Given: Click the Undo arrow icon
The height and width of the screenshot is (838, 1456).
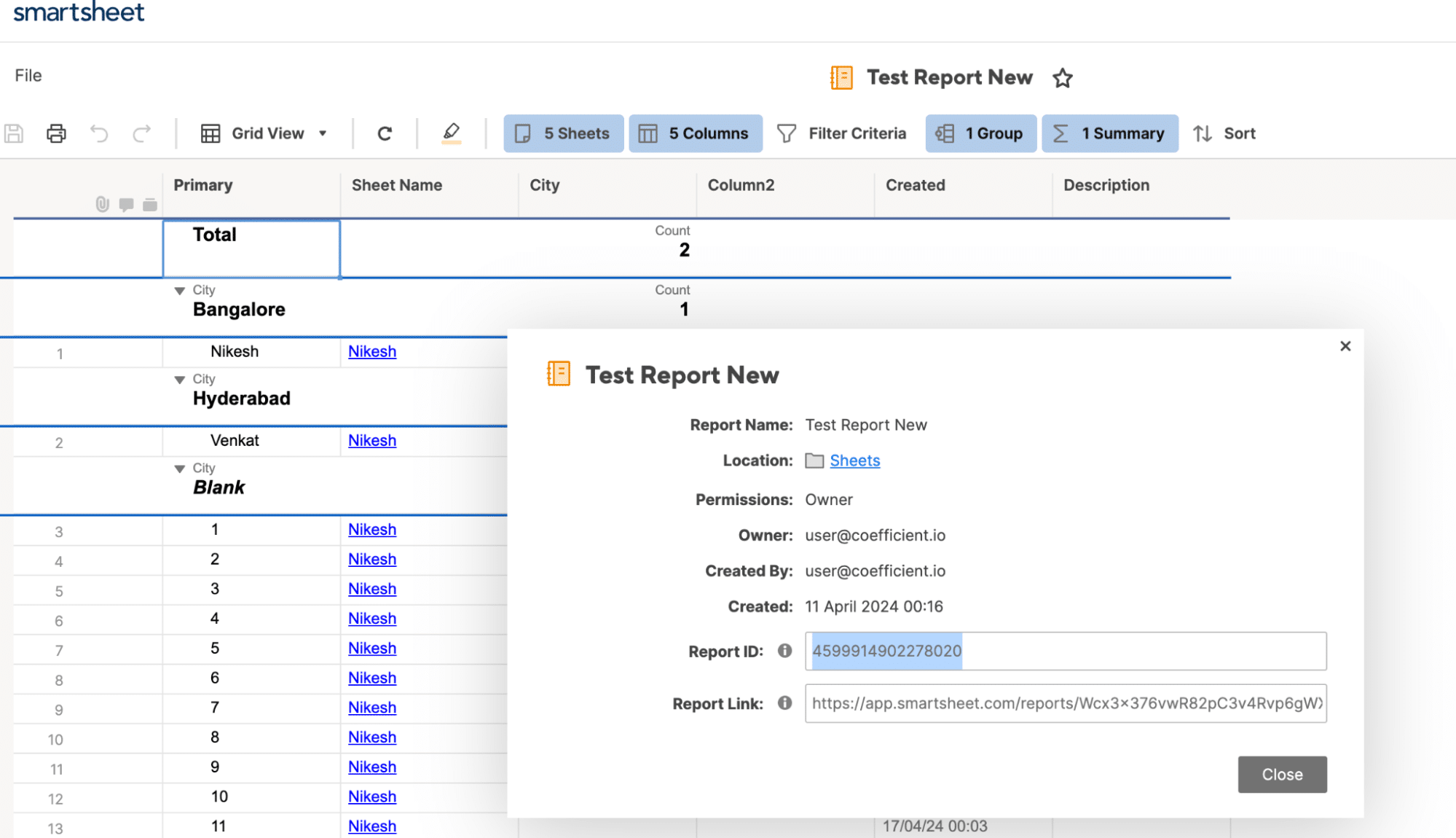Looking at the screenshot, I should pyautogui.click(x=99, y=133).
